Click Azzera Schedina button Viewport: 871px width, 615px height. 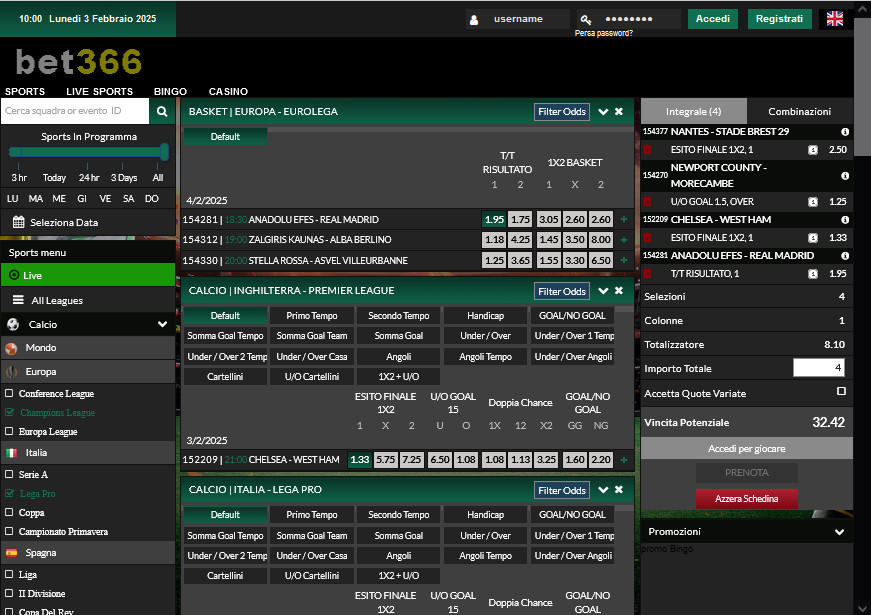point(747,499)
